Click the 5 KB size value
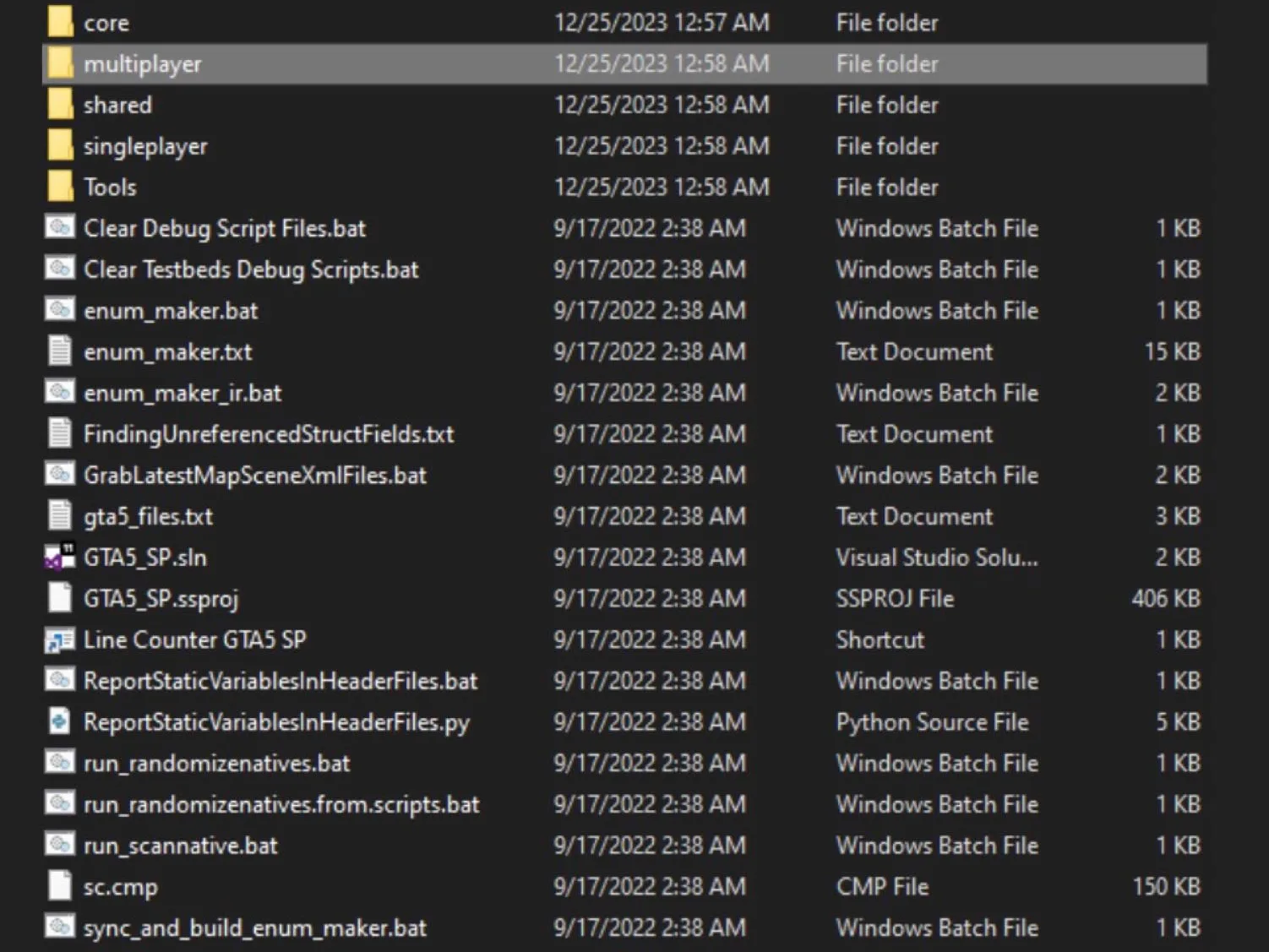This screenshot has height=952, width=1269. click(x=1178, y=721)
